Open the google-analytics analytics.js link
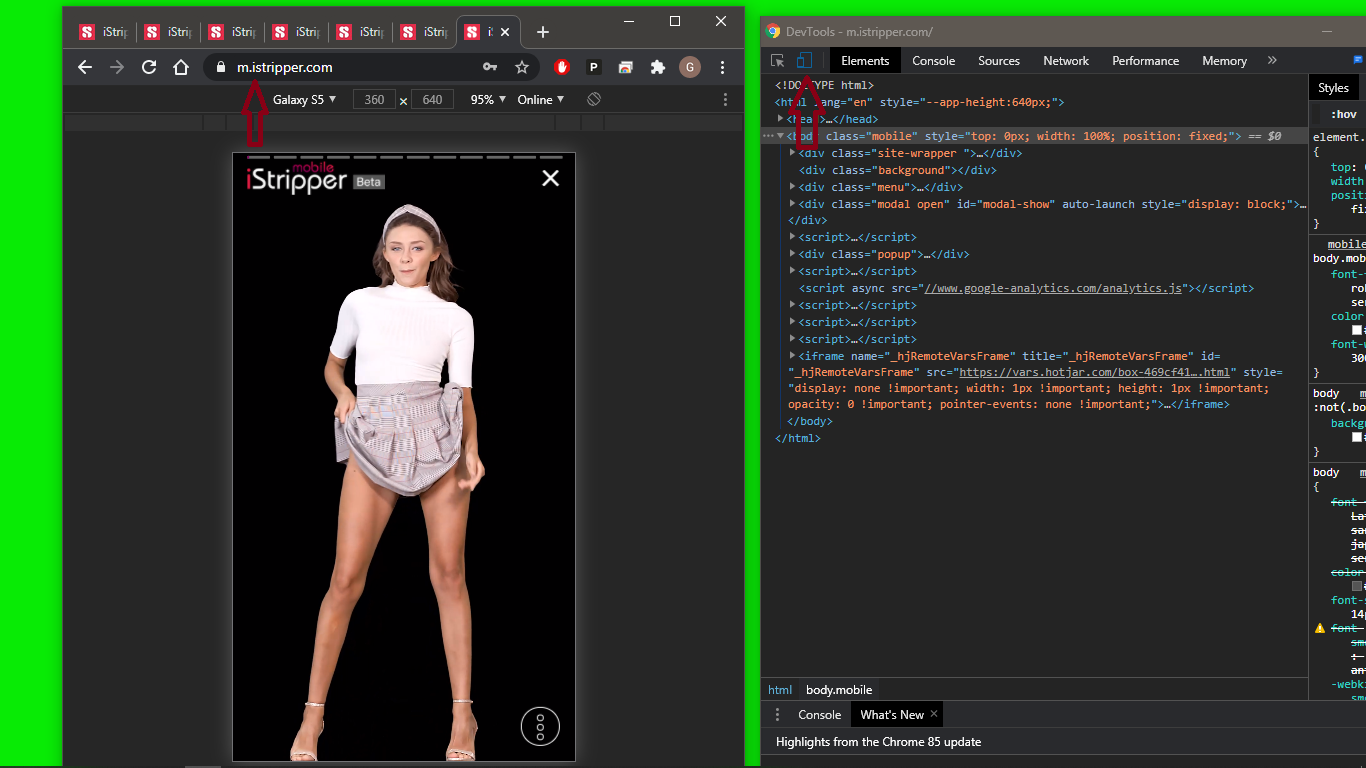Image resolution: width=1366 pixels, height=768 pixels. [x=1054, y=288]
